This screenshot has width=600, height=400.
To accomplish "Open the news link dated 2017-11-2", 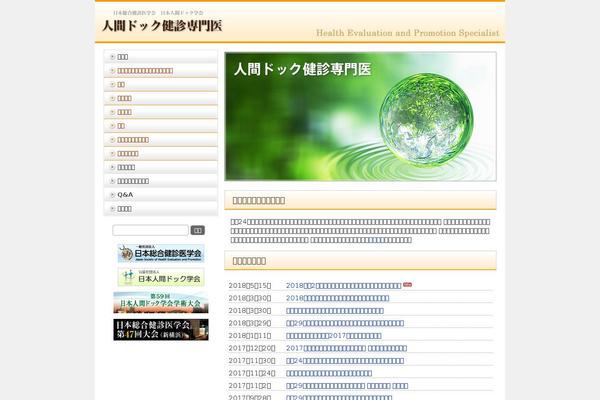I will (347, 386).
